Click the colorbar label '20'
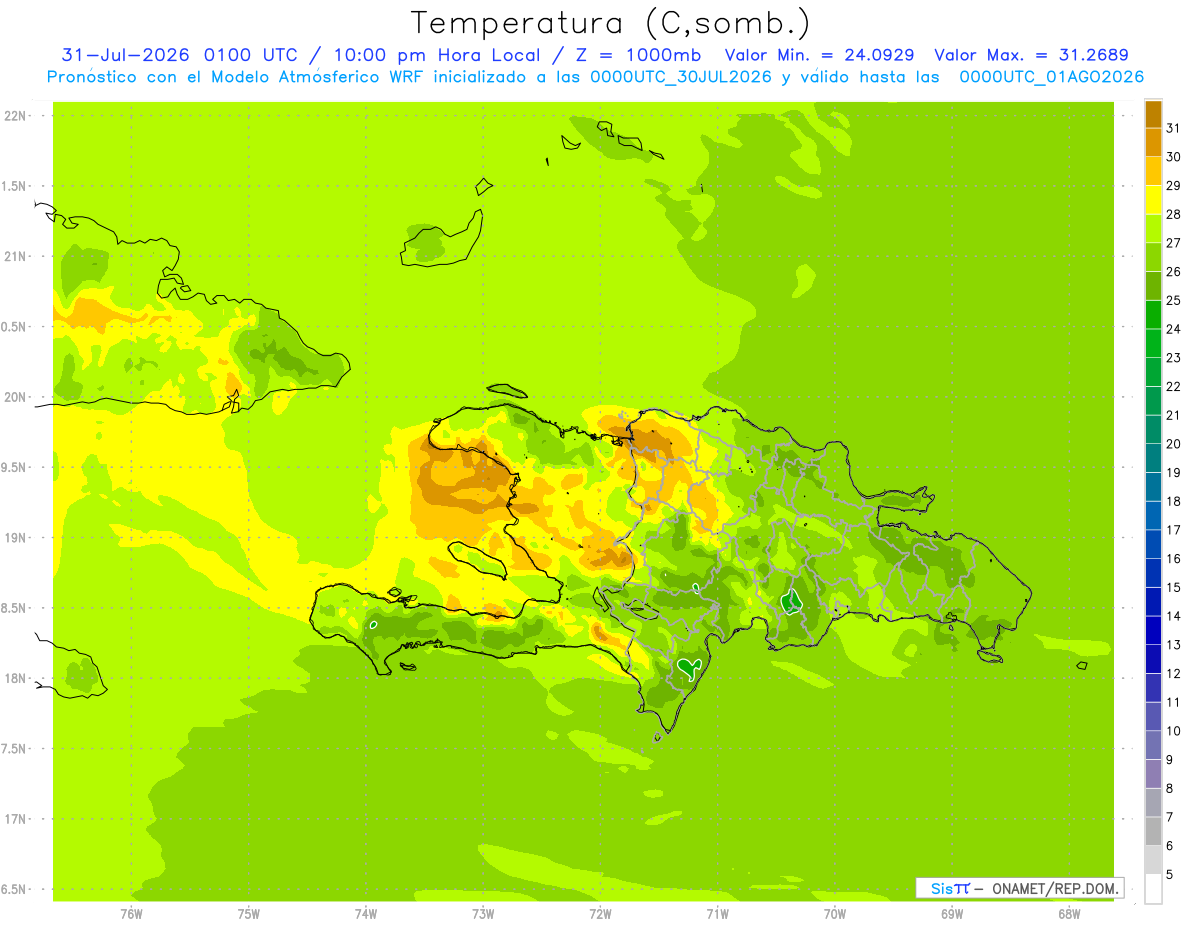 1173,444
